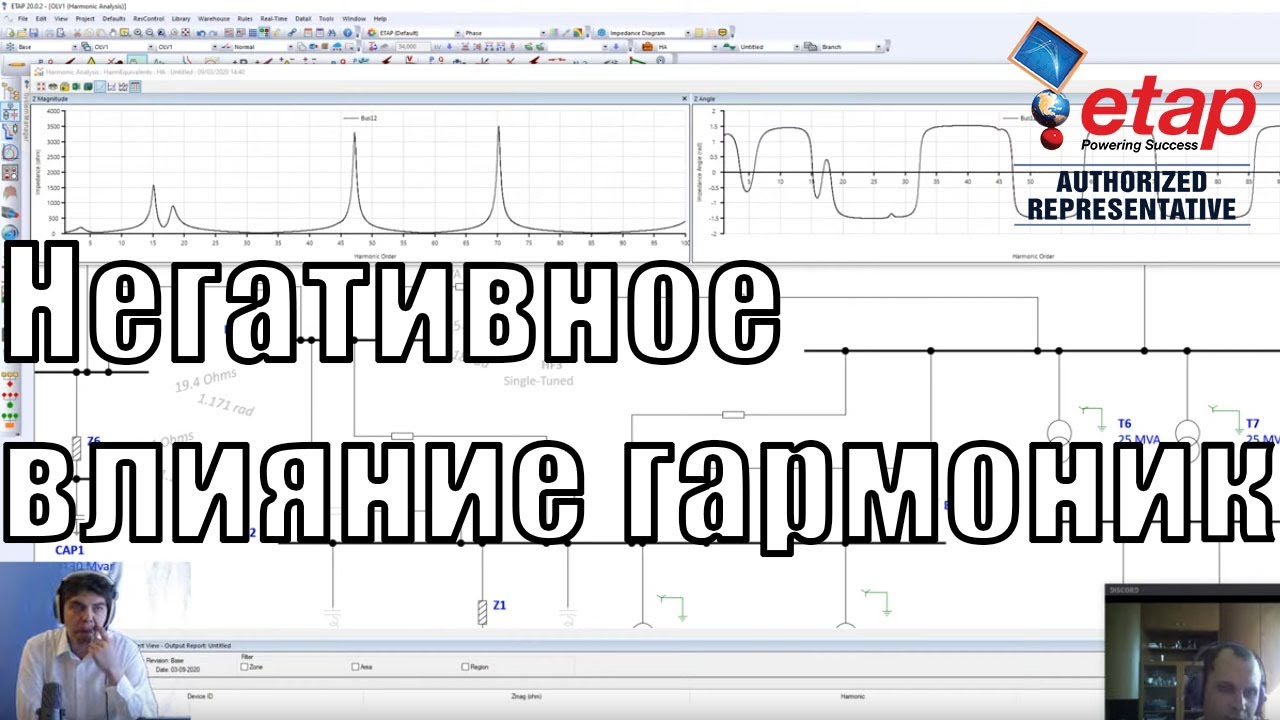1280x720 pixels.
Task: Open the Defaults menu
Action: pyautogui.click(x=114, y=18)
